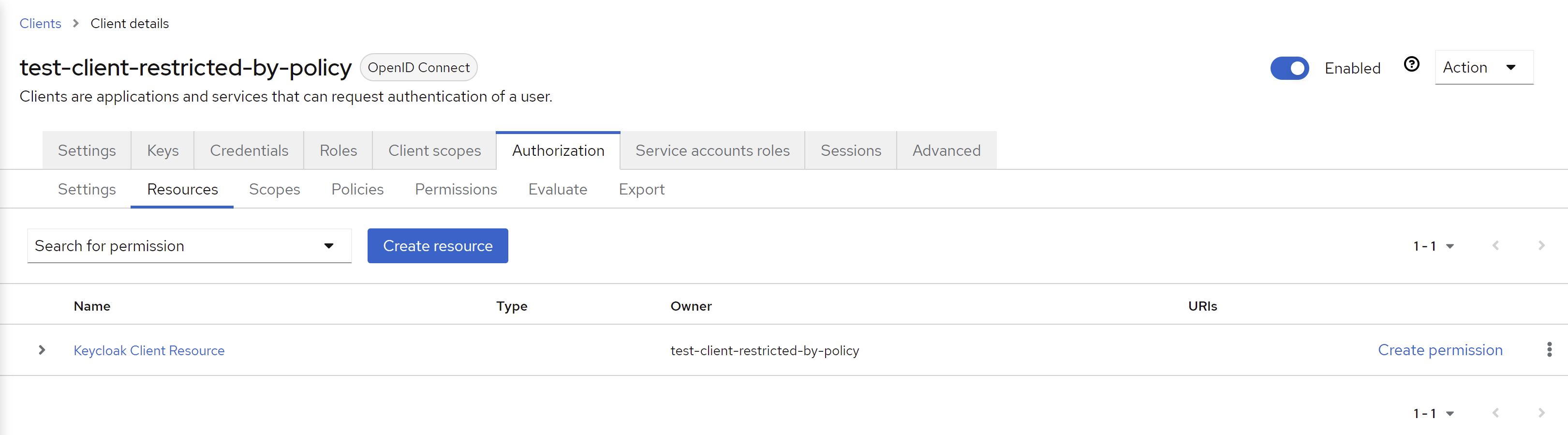Click the help question mark icon
The image size is (1568, 435).
(1411, 64)
